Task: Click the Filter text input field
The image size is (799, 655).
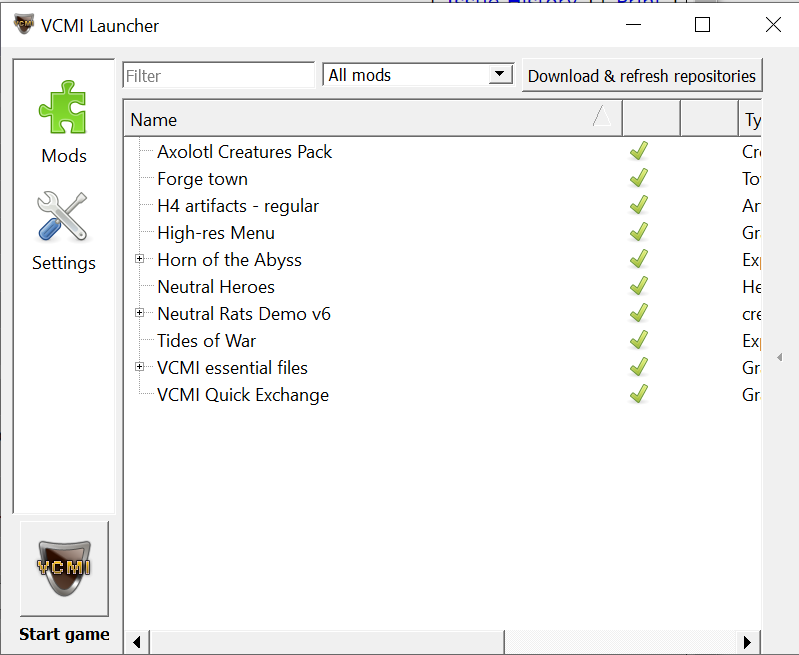Action: (x=218, y=76)
